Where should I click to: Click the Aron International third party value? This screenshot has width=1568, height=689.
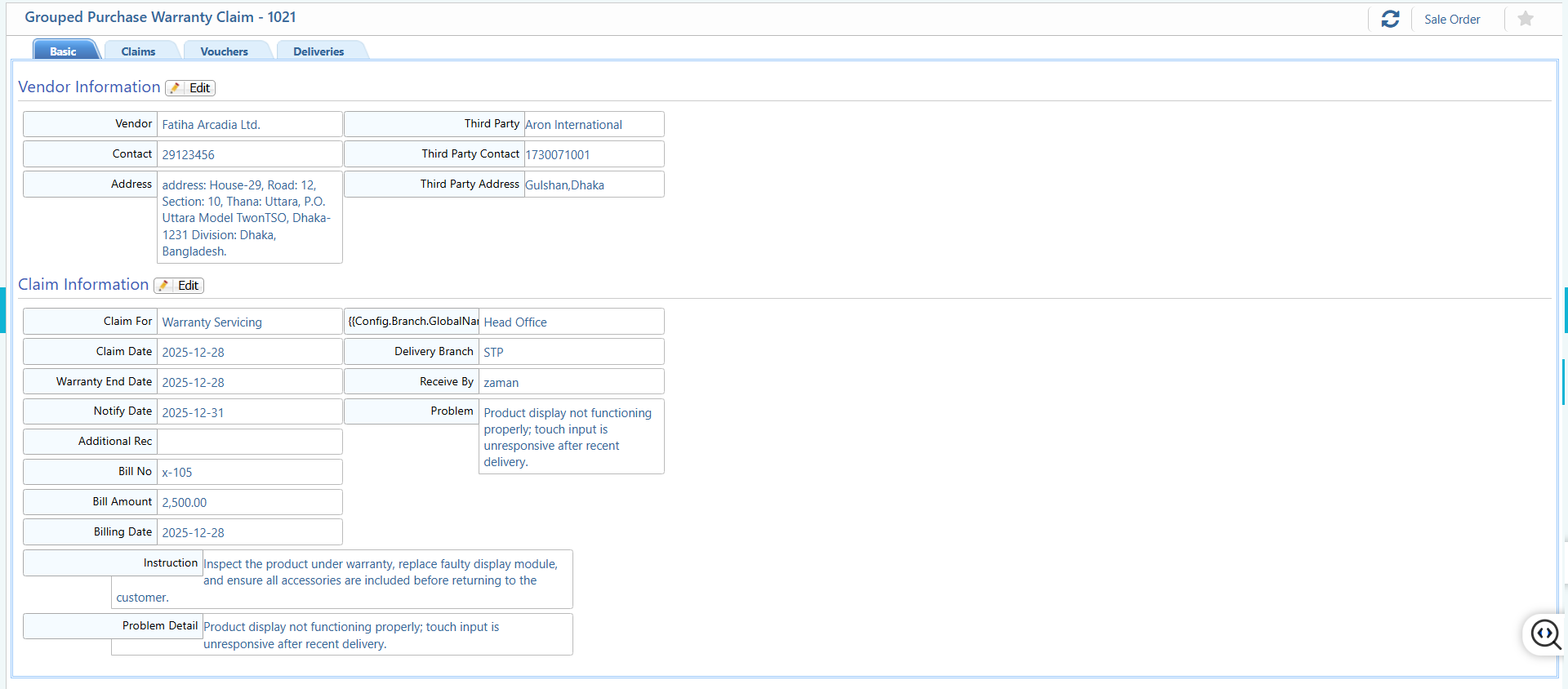573,125
